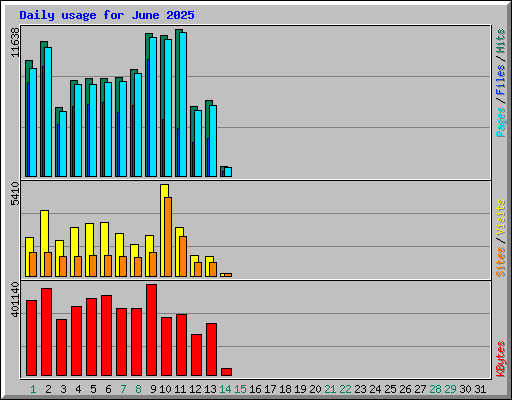Click day label 10 on the x-axis
This screenshot has width=512, height=400.
pyautogui.click(x=165, y=389)
